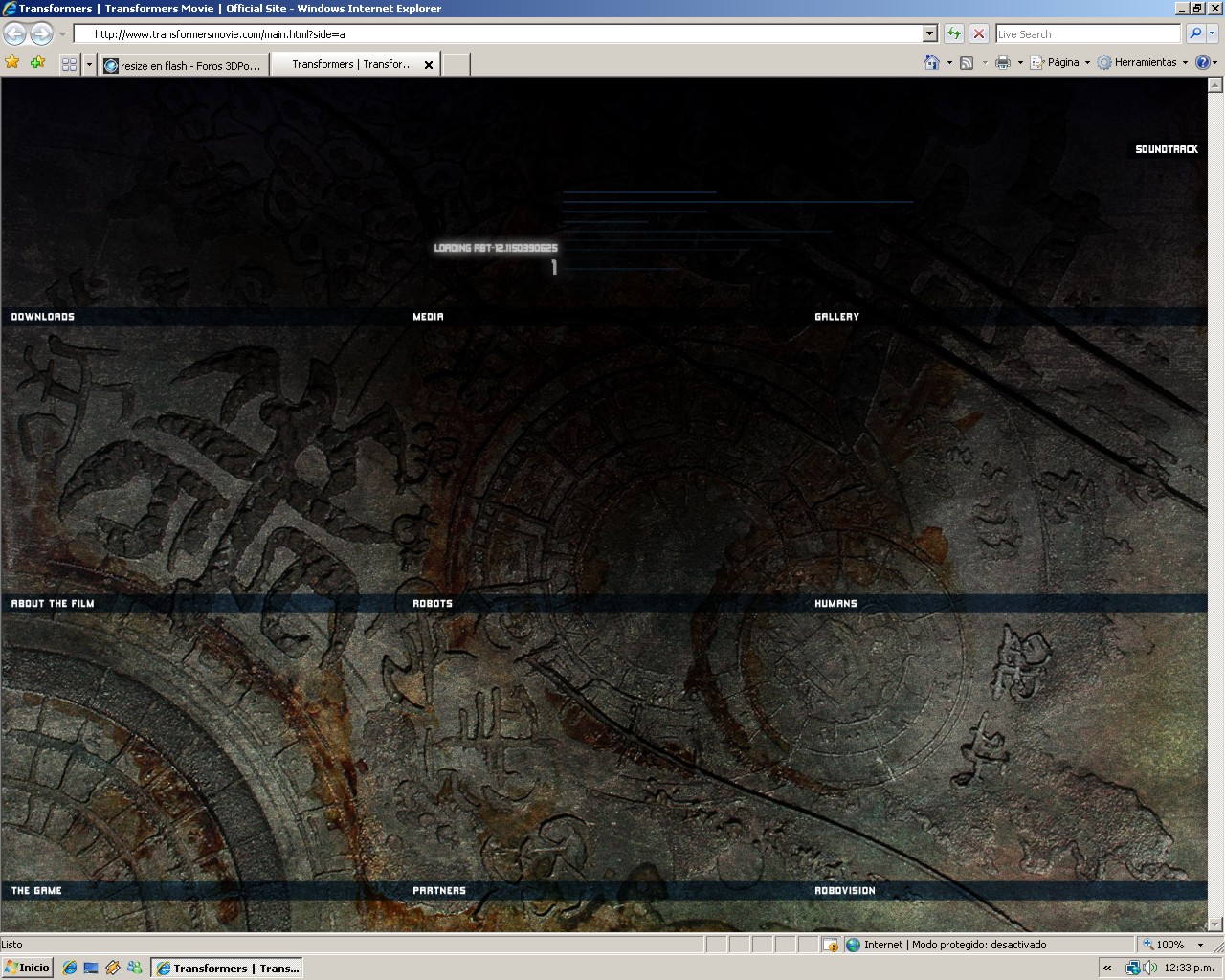Click the fourth Quick Launch people icon
Image resolution: width=1225 pixels, height=980 pixels.
click(x=135, y=968)
